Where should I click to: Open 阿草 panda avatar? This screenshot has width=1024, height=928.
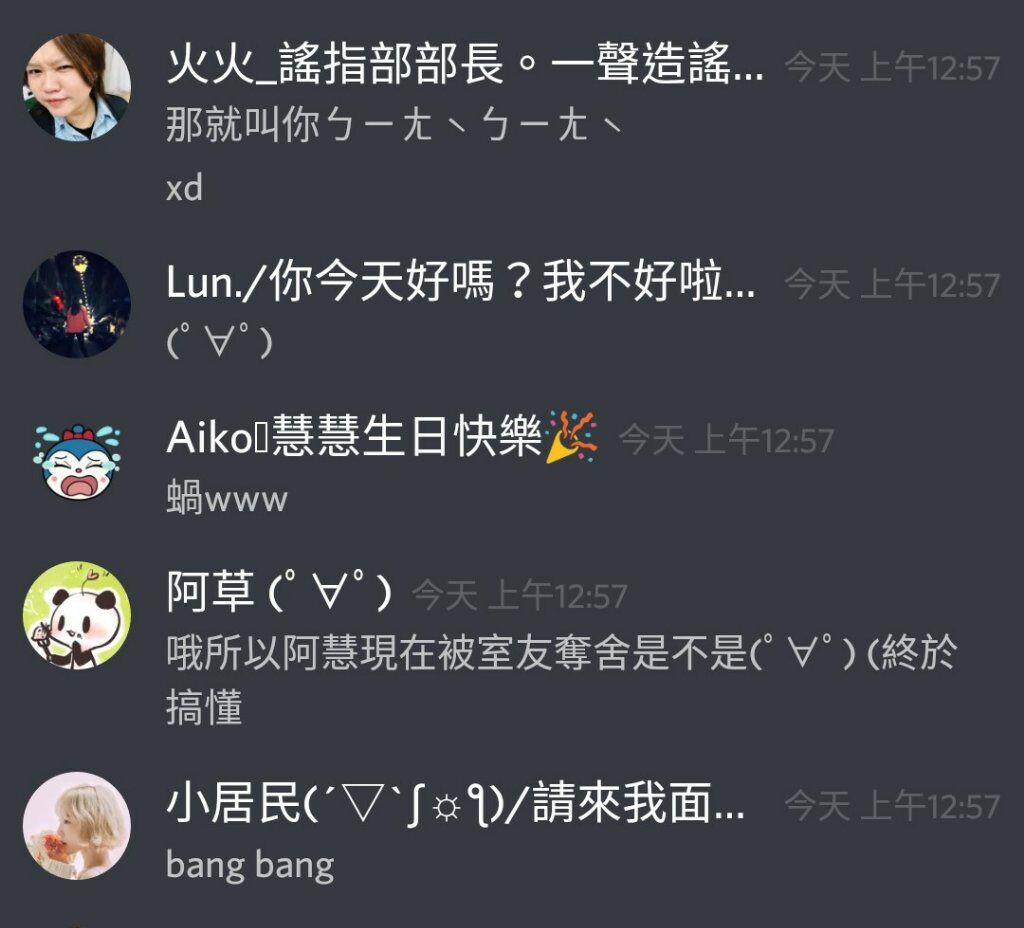[77, 615]
